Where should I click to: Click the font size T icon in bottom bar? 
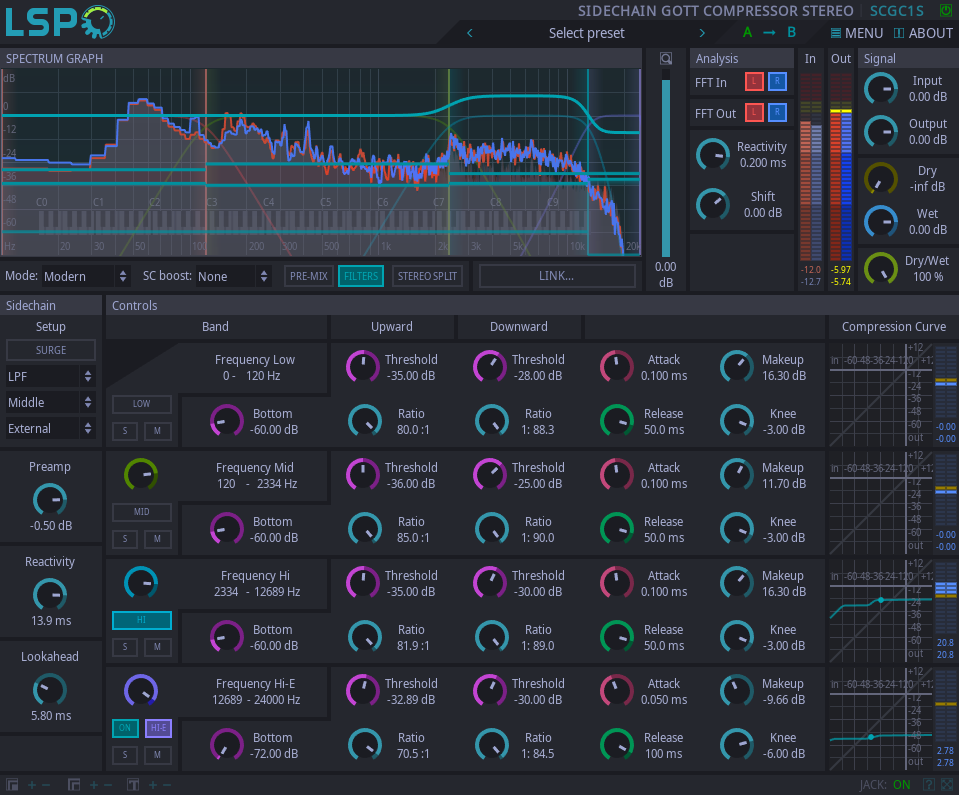[133, 785]
